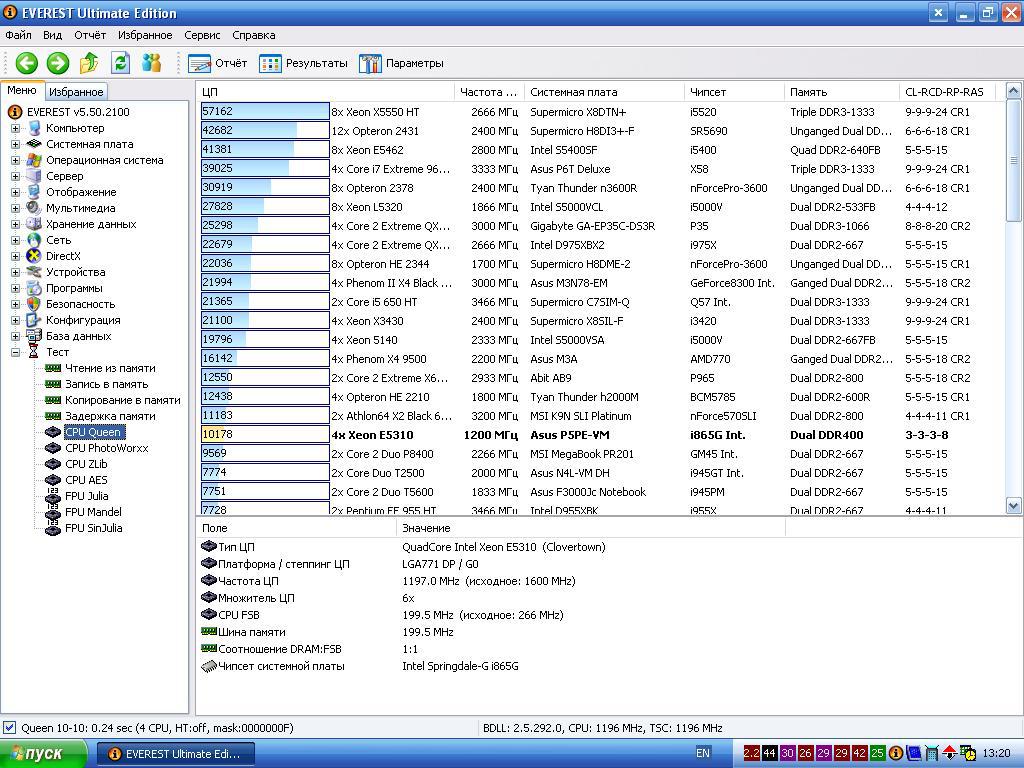Sort by the ЦП column header
Image resolution: width=1024 pixels, height=768 pixels.
pos(325,92)
